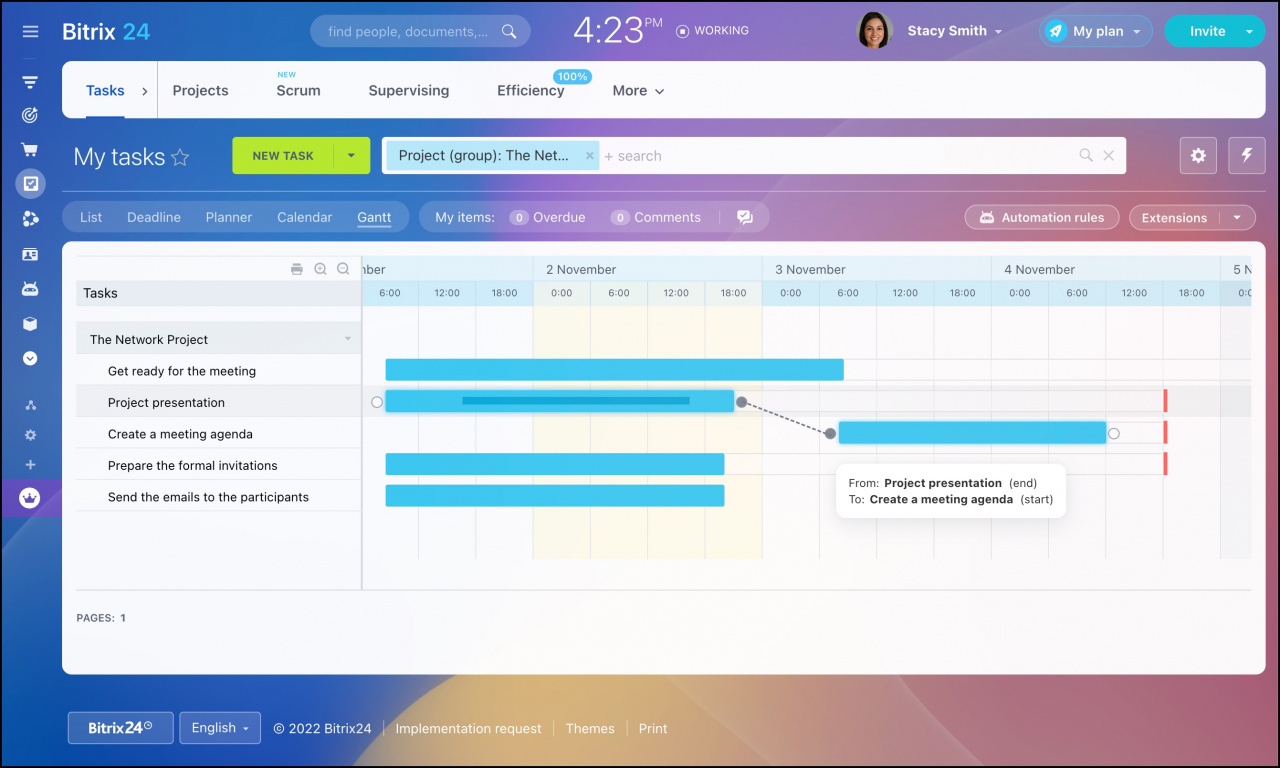1280x768 pixels.
Task: Open the My plan button
Action: click(x=1095, y=31)
